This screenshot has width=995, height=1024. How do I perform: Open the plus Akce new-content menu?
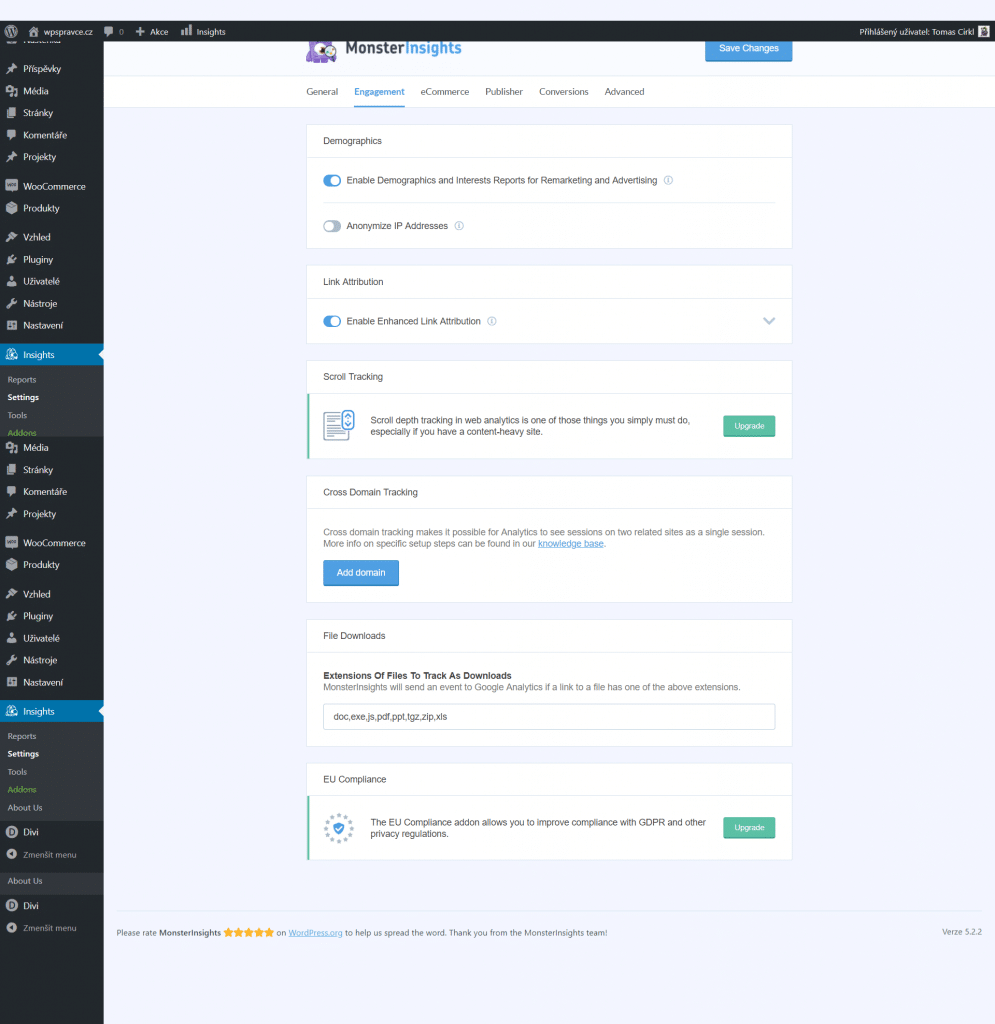point(151,31)
